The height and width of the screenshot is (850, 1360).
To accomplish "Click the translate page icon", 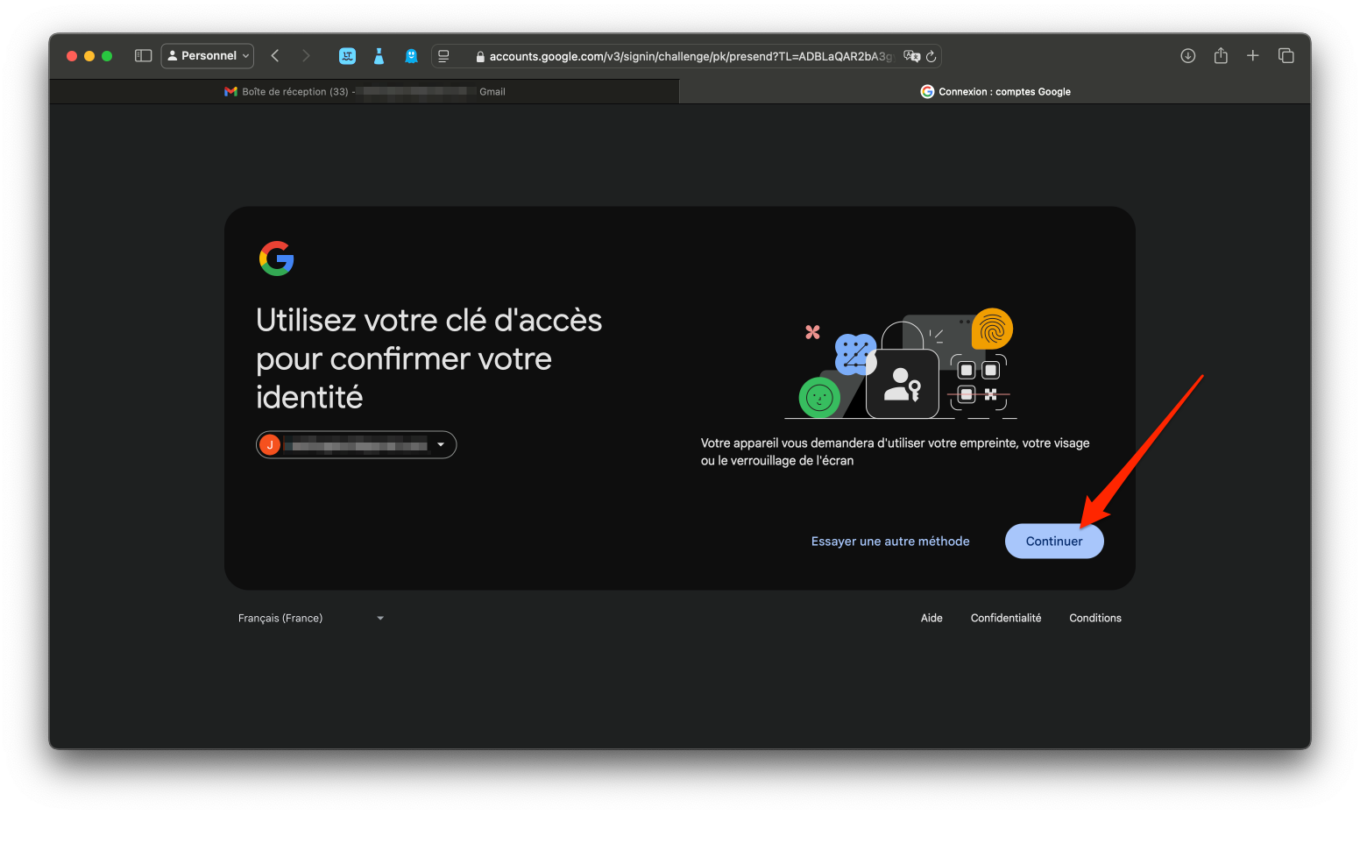I will pos(911,56).
